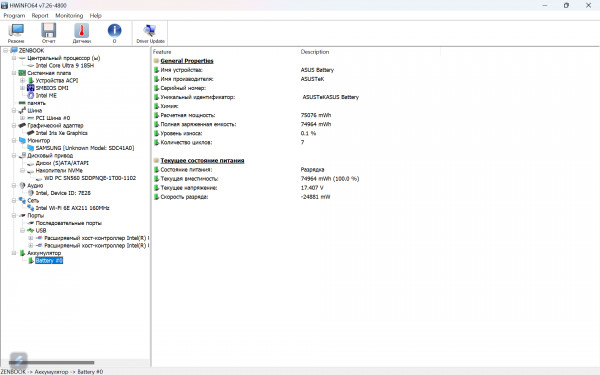
Task: Open the Program menu
Action: coord(14,16)
